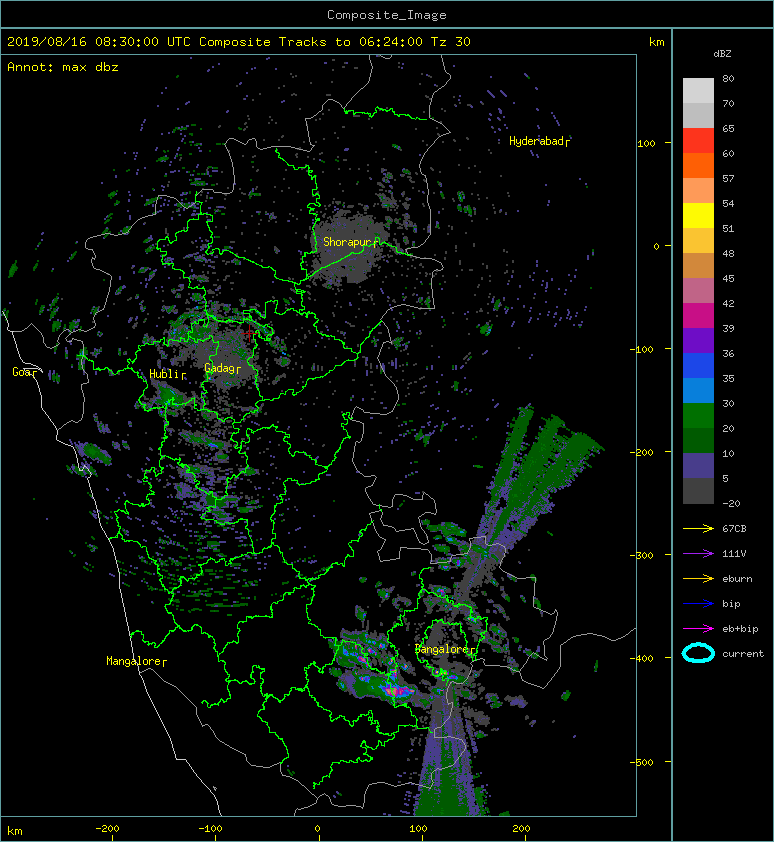This screenshot has width=774, height=842.
Task: Click the '-20' value in dBZ scale
Action: 731,504
